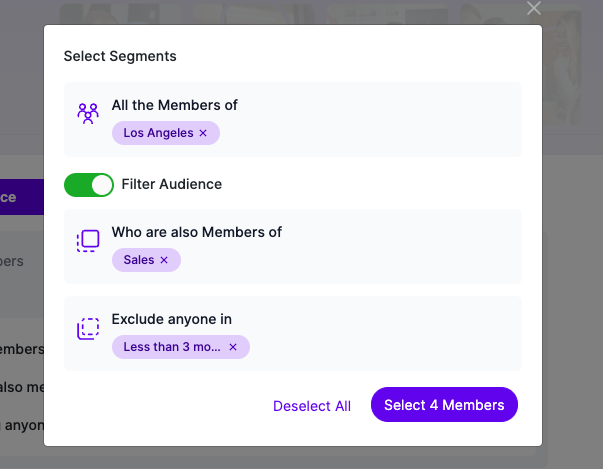Click the Filter Audience label
This screenshot has height=469, width=603.
click(172, 184)
